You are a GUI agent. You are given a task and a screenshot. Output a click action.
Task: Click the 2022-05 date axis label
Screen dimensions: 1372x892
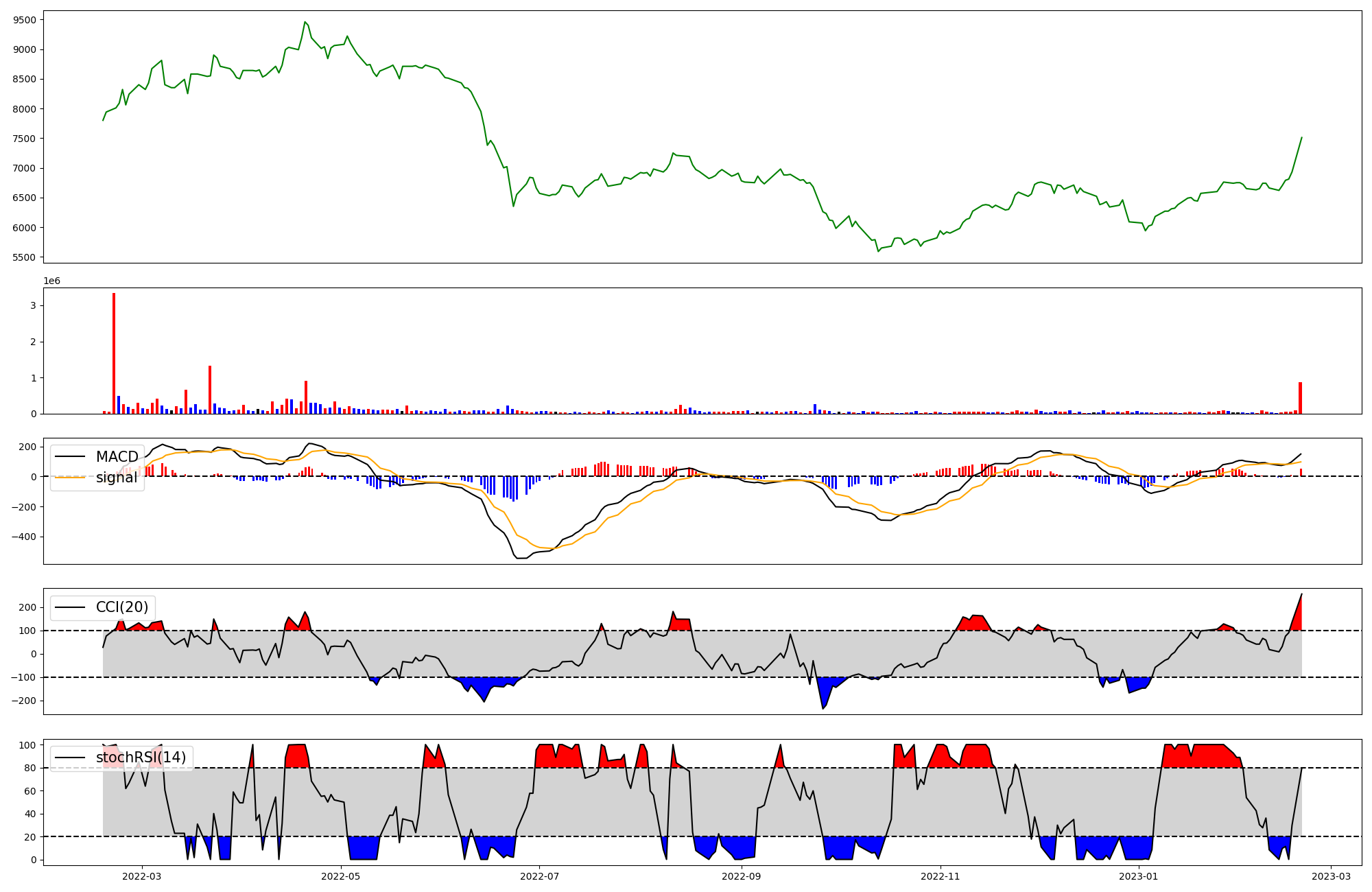(340, 876)
